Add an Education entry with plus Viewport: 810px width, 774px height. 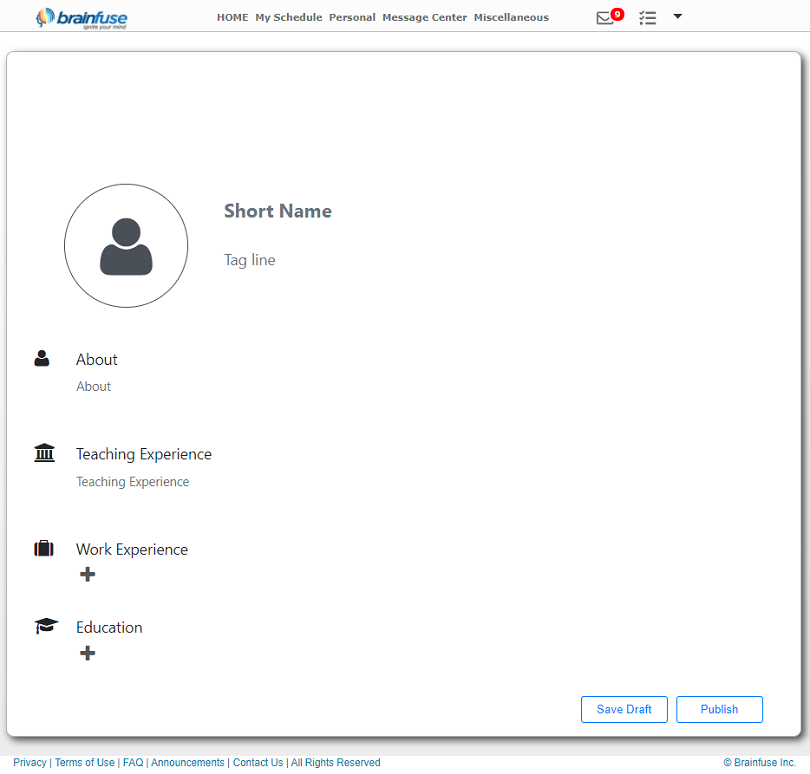click(x=87, y=653)
